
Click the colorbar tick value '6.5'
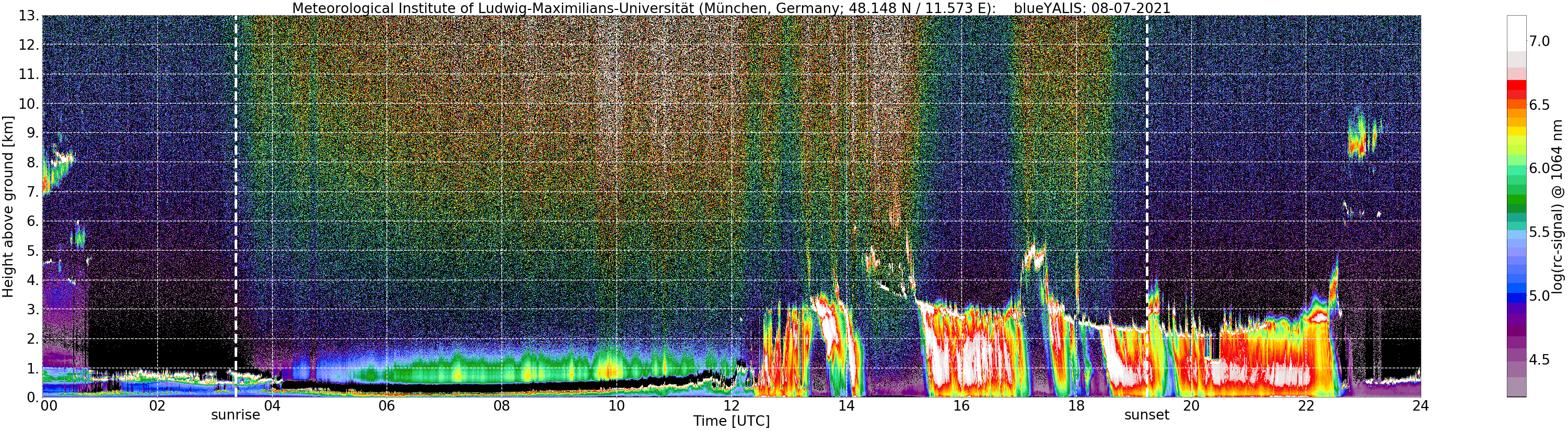[x=1539, y=105]
